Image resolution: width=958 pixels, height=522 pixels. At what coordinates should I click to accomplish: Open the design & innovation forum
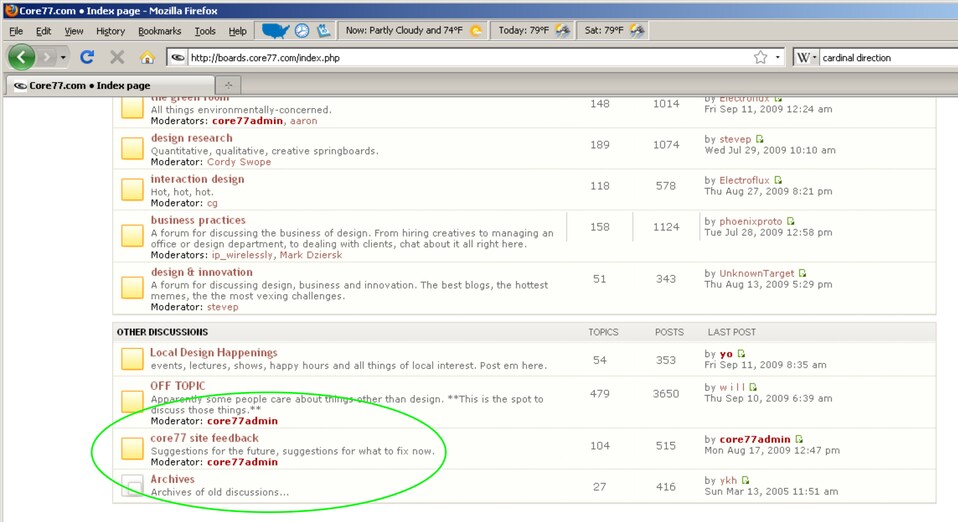(x=202, y=272)
